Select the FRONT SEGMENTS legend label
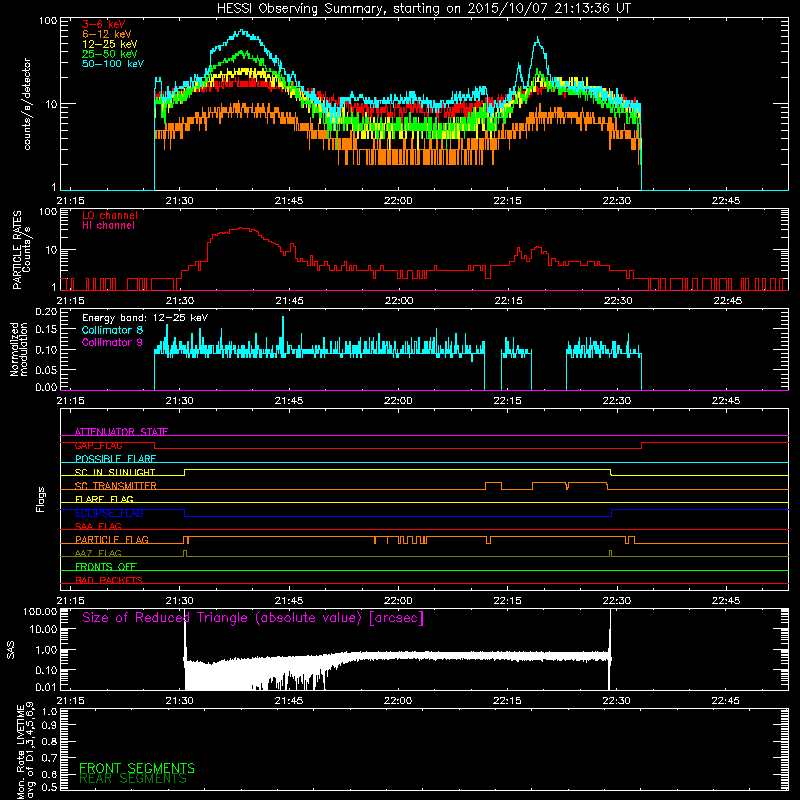 137,768
